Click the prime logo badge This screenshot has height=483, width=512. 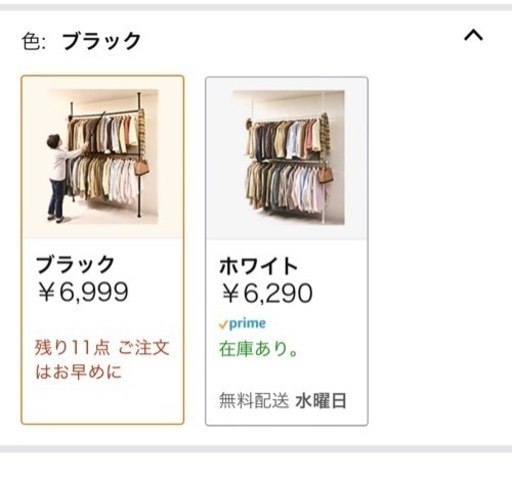[242, 323]
